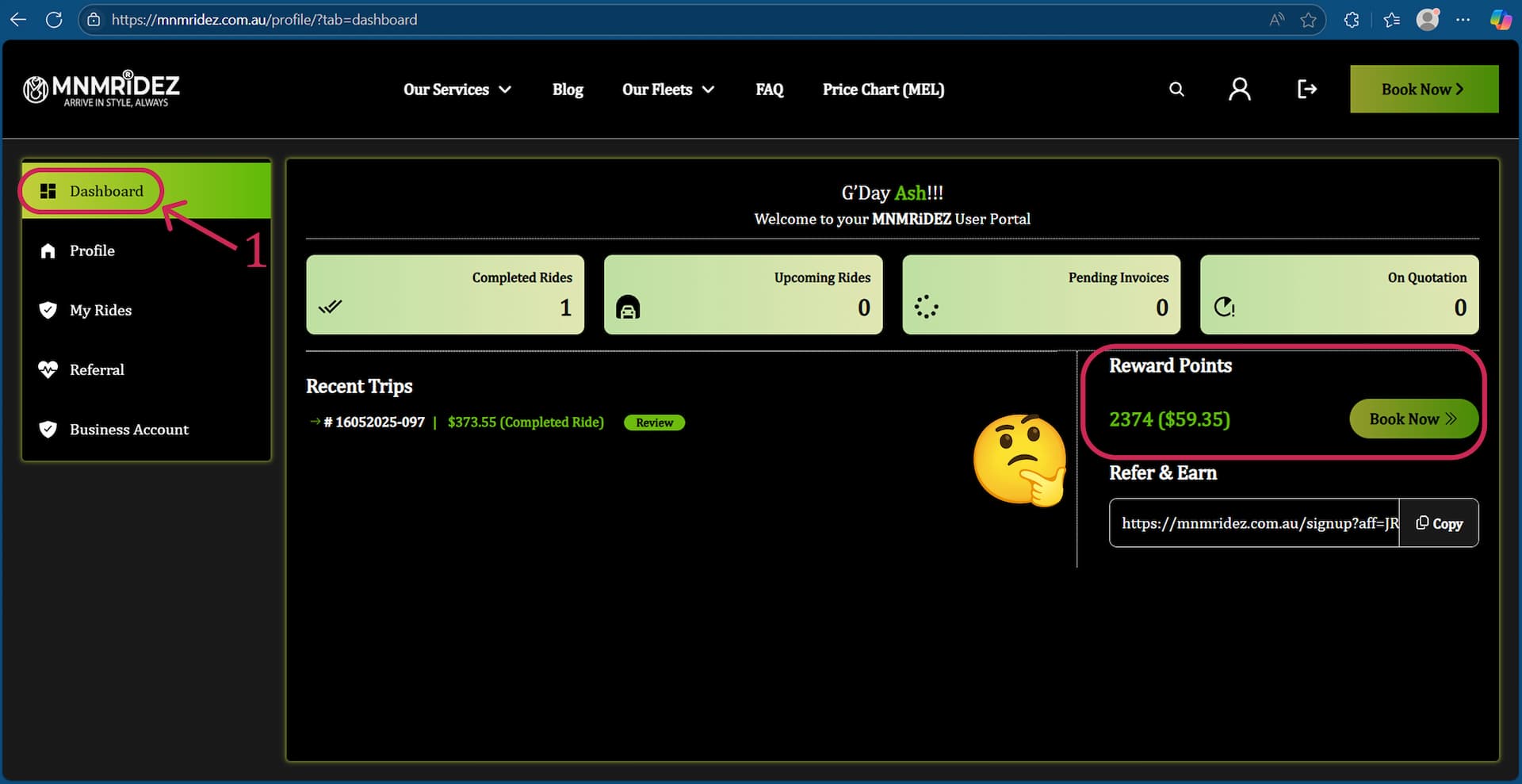Screen dimensions: 1522x784
Task: Click Profile home icon
Action: (x=48, y=251)
